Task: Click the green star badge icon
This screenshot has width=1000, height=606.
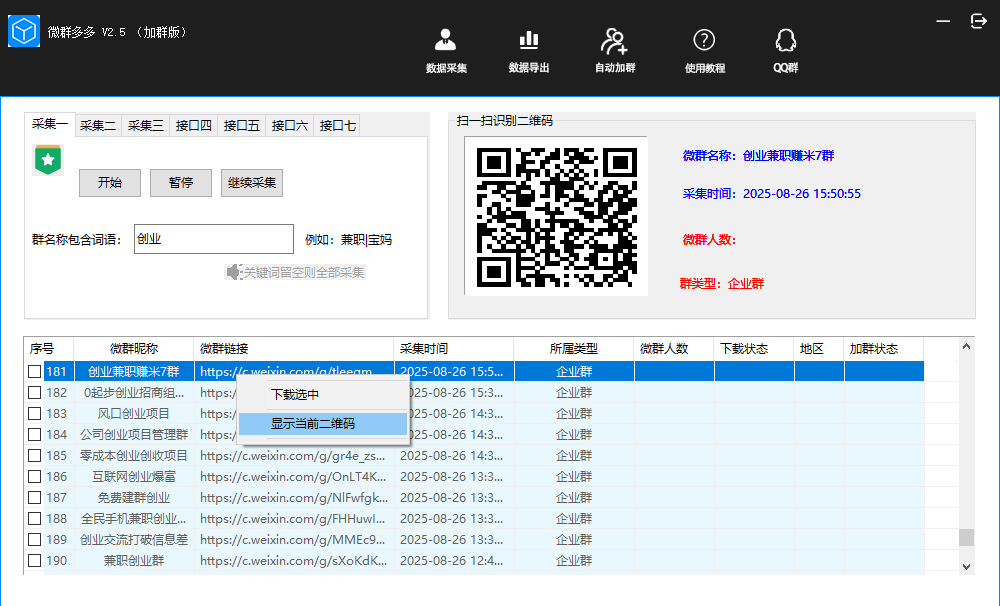Action: click(x=47, y=160)
